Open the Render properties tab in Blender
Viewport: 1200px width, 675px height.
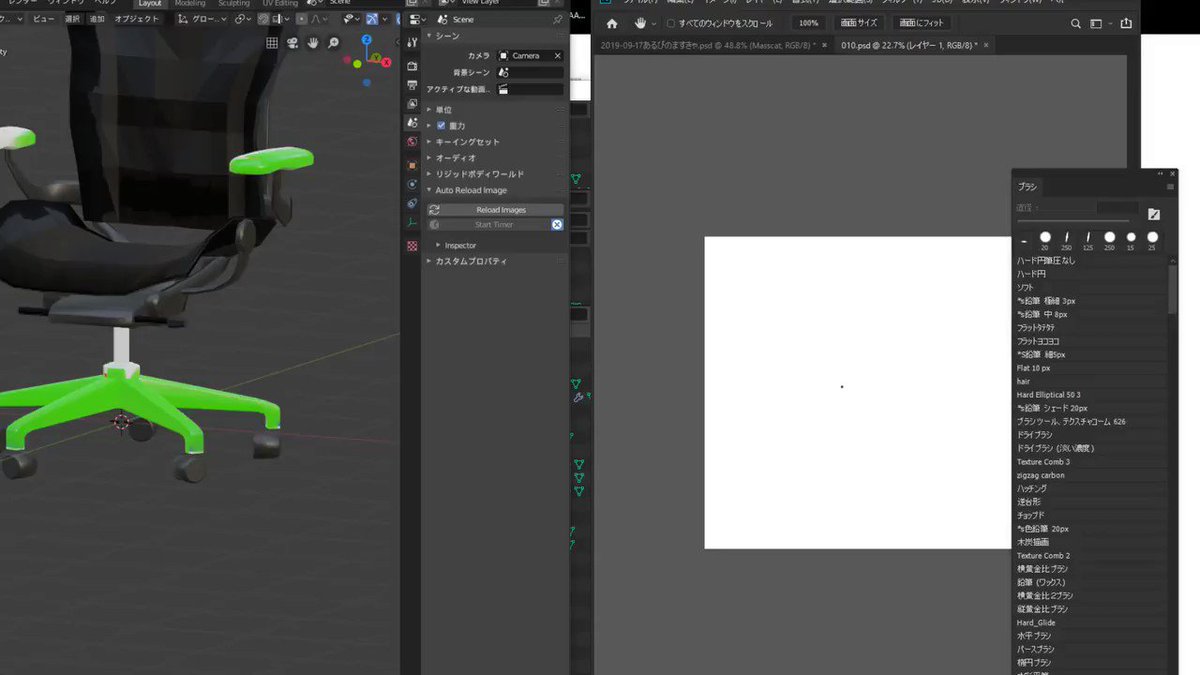click(412, 65)
